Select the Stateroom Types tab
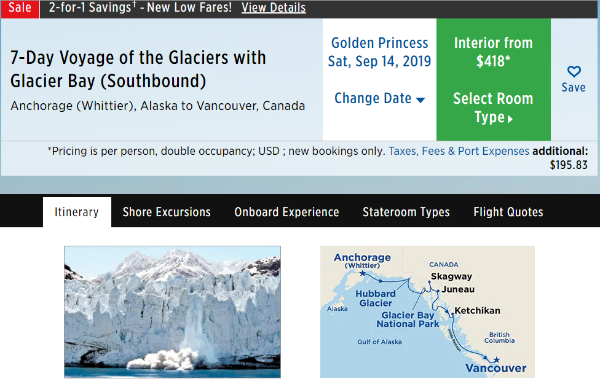 point(406,212)
